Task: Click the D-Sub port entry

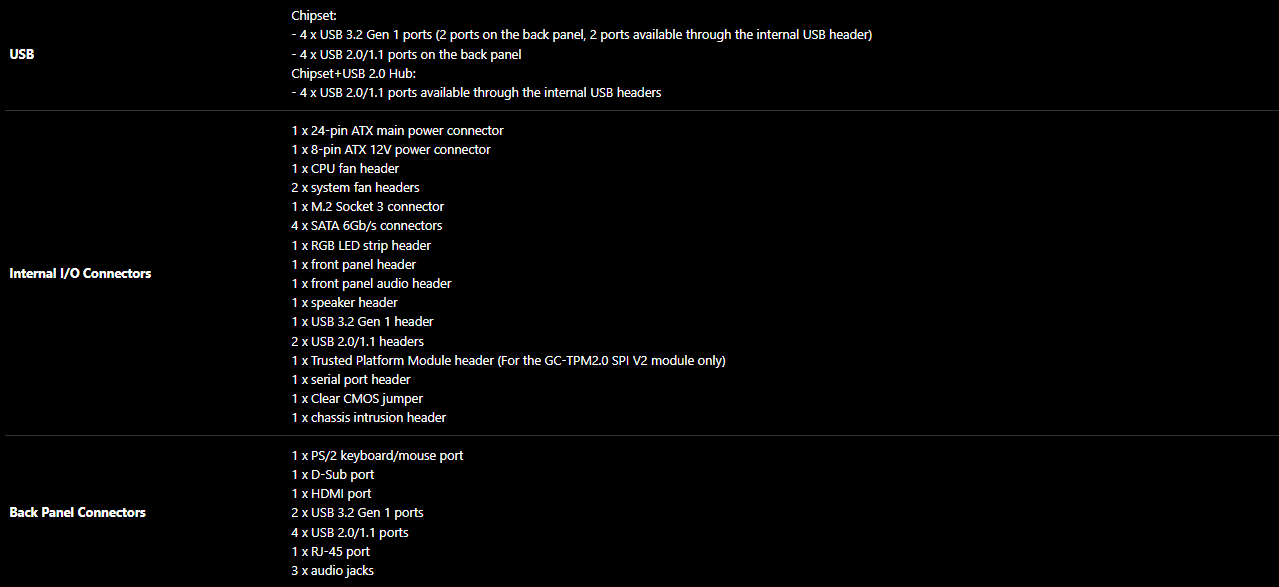Action: (x=333, y=475)
